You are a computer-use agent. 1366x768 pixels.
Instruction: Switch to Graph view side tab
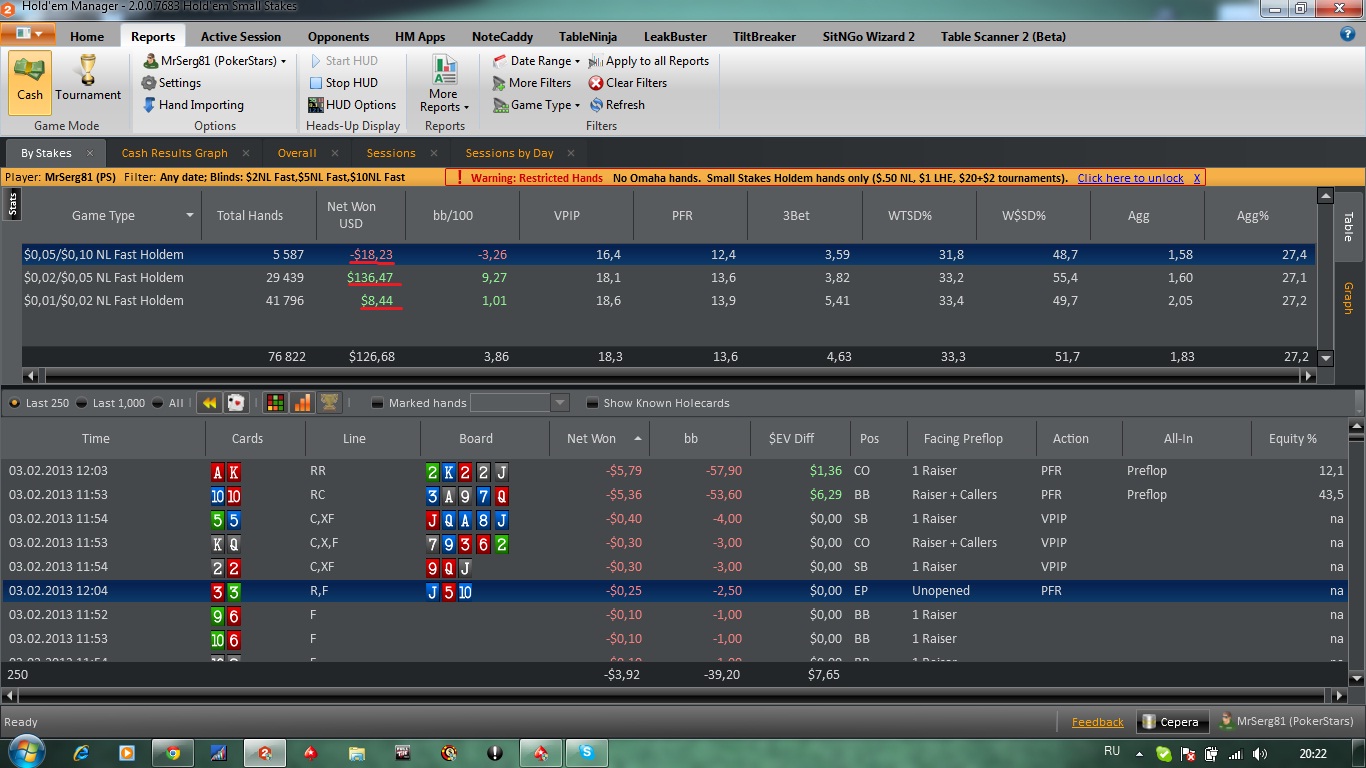coord(1348,298)
